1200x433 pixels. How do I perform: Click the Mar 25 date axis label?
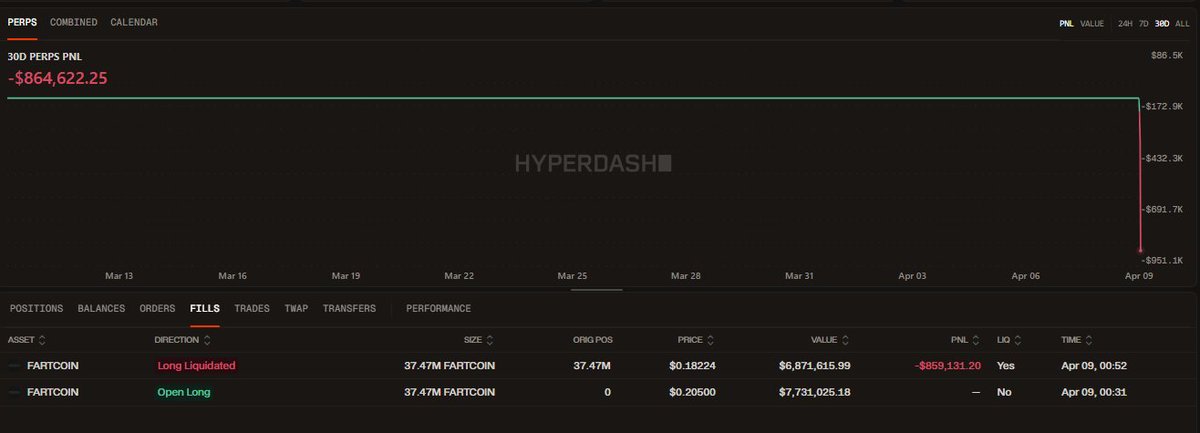[x=573, y=275]
